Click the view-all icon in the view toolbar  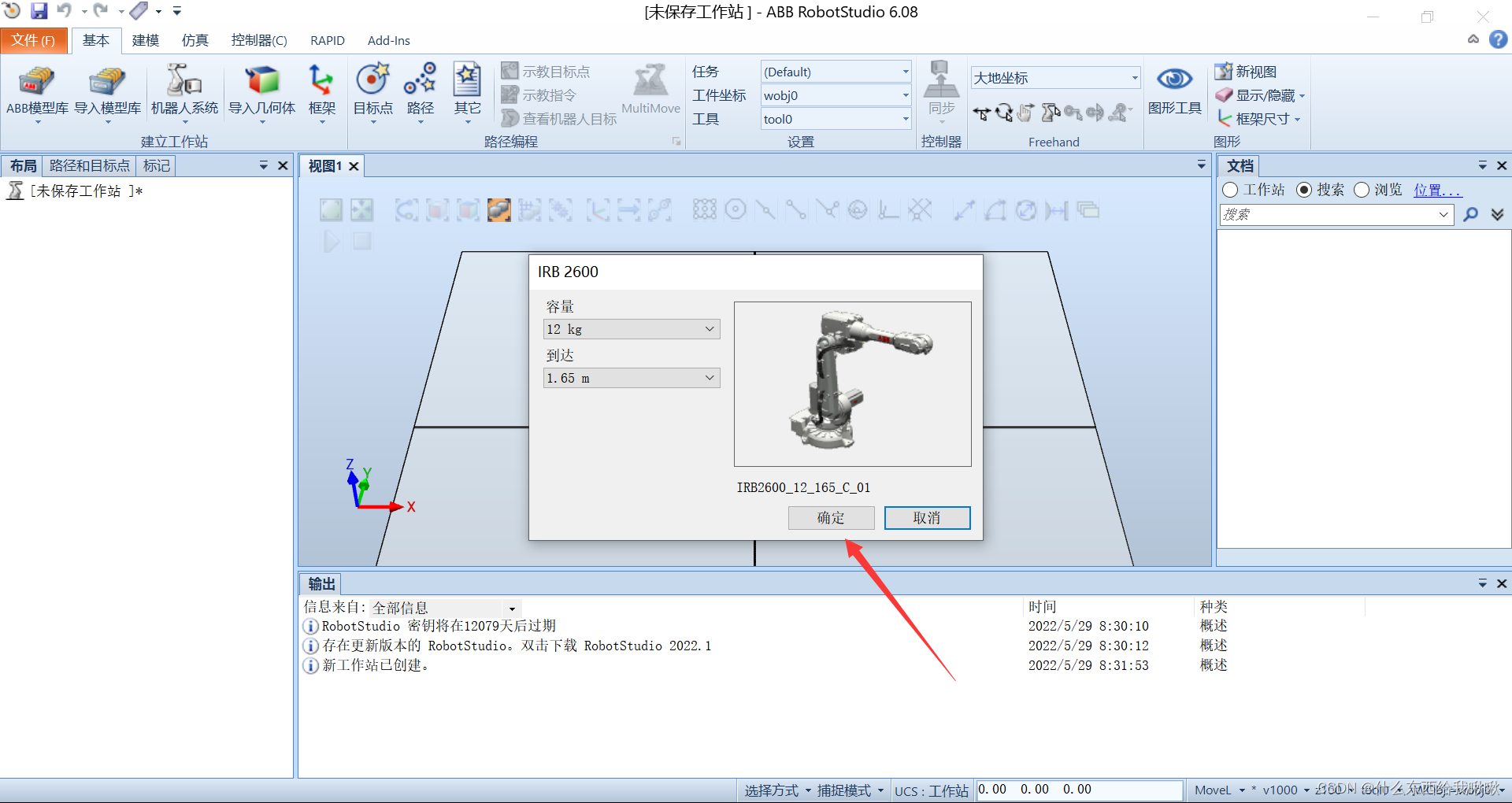pyautogui.click(x=331, y=210)
